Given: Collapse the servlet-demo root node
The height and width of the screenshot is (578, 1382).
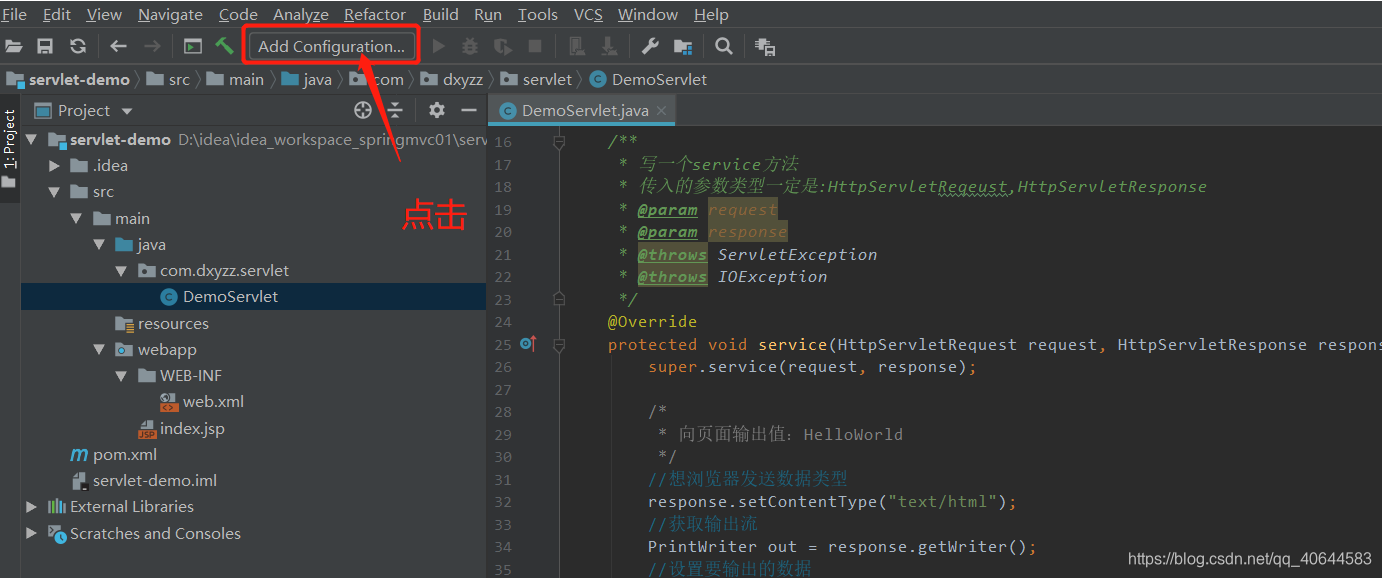Looking at the screenshot, I should (32, 139).
